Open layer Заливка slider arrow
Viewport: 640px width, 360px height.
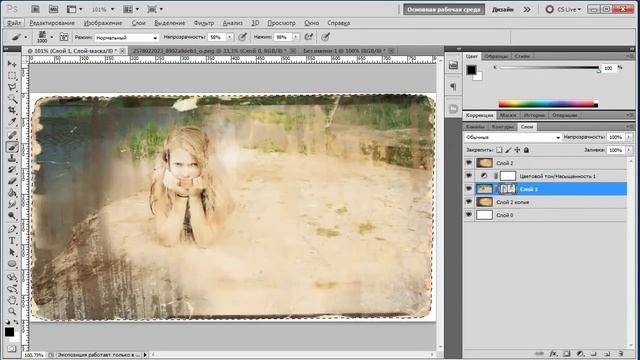(629, 150)
